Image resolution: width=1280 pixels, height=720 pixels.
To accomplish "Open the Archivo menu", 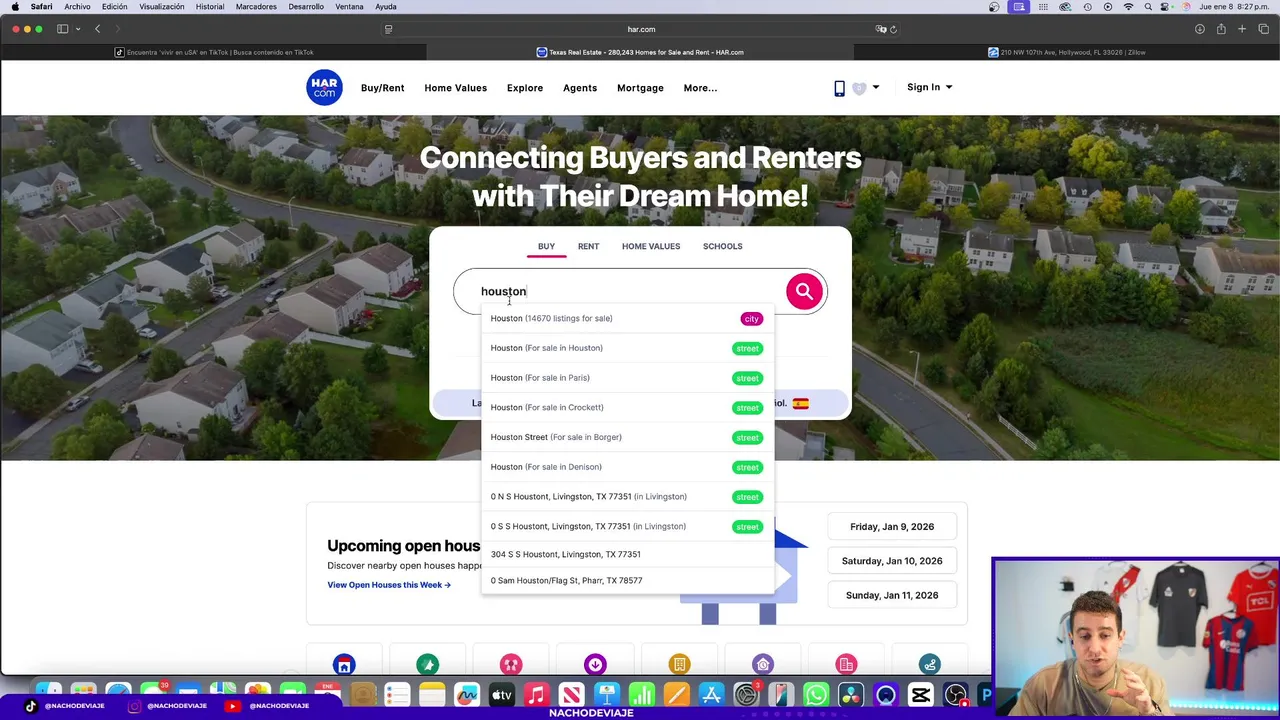I will click(77, 7).
